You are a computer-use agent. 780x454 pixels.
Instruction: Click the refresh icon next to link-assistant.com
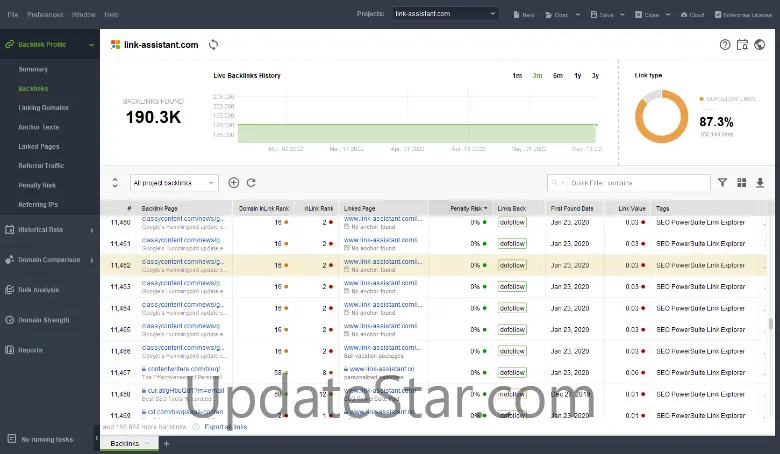(213, 45)
